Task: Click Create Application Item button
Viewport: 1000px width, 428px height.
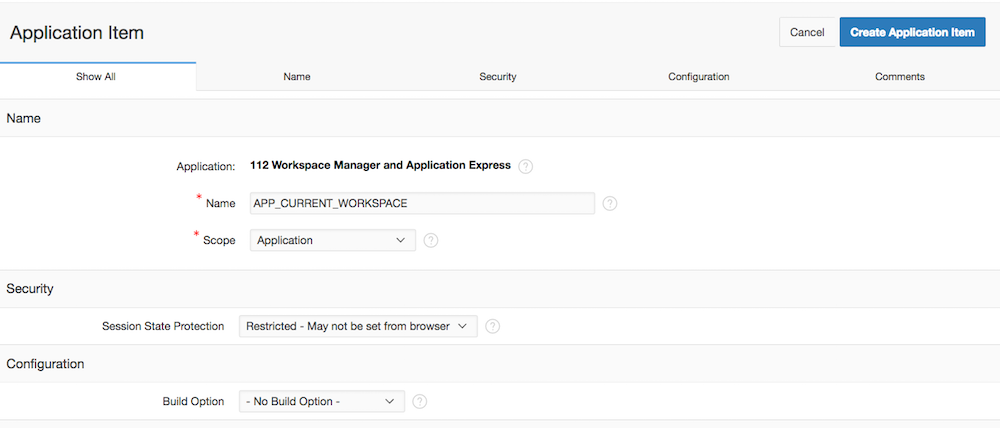Action: pos(912,32)
